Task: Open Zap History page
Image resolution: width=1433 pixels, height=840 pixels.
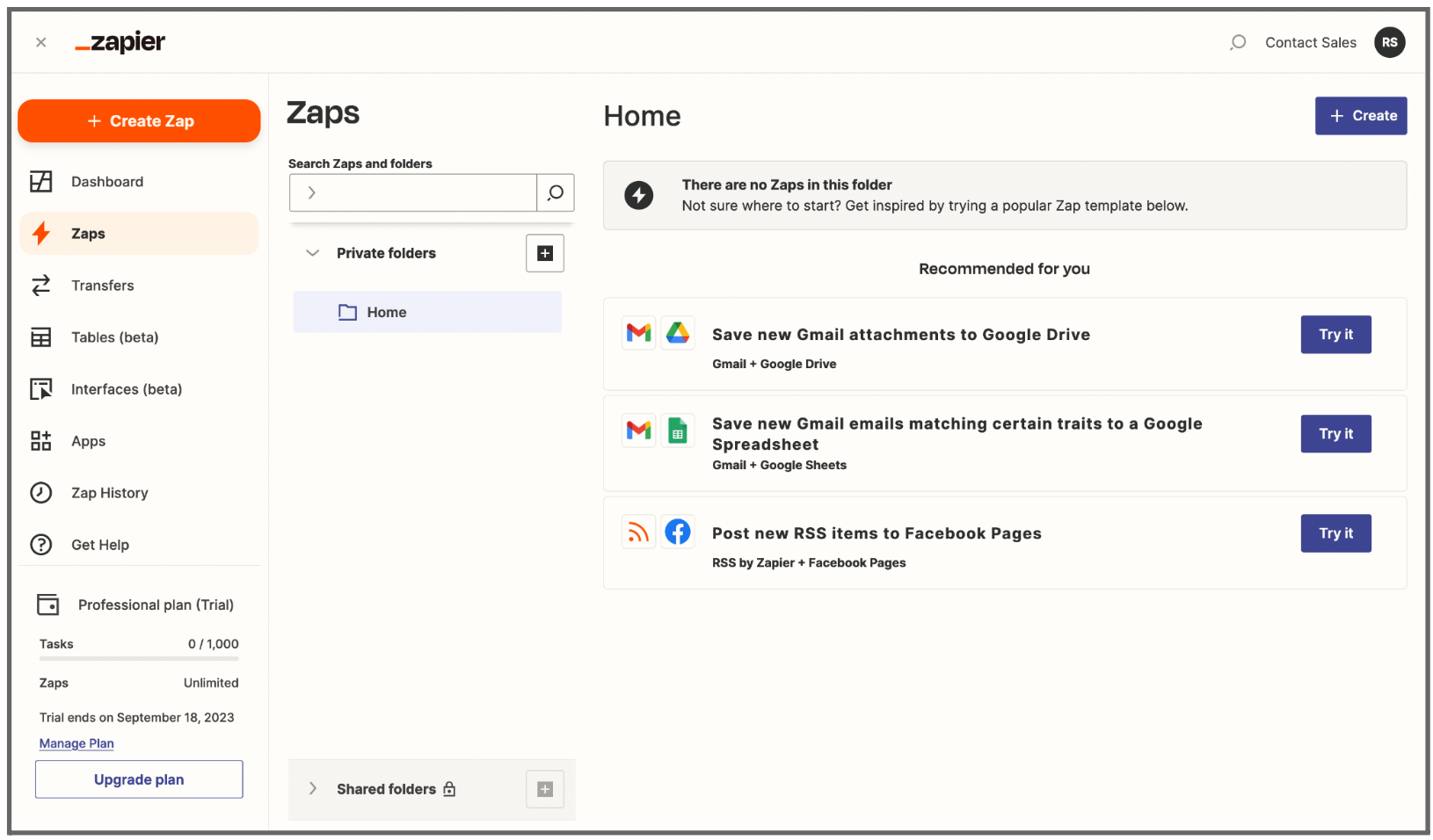Action: pos(139,493)
